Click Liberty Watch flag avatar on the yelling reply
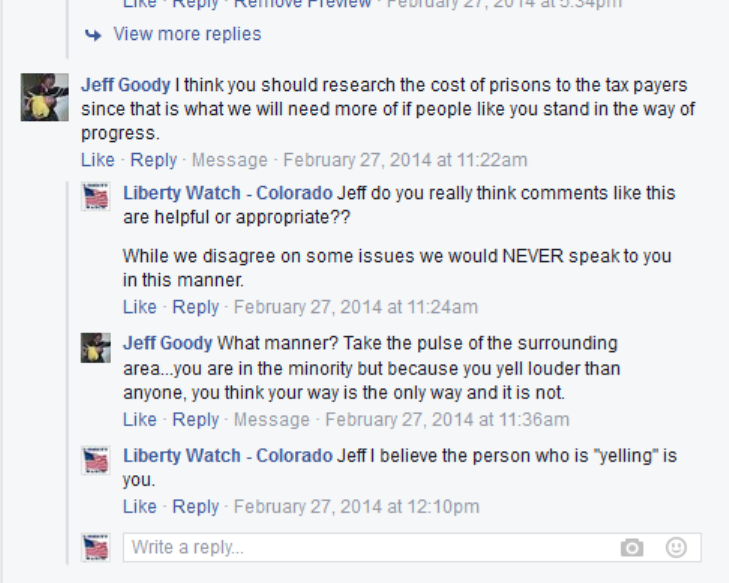 [96, 460]
